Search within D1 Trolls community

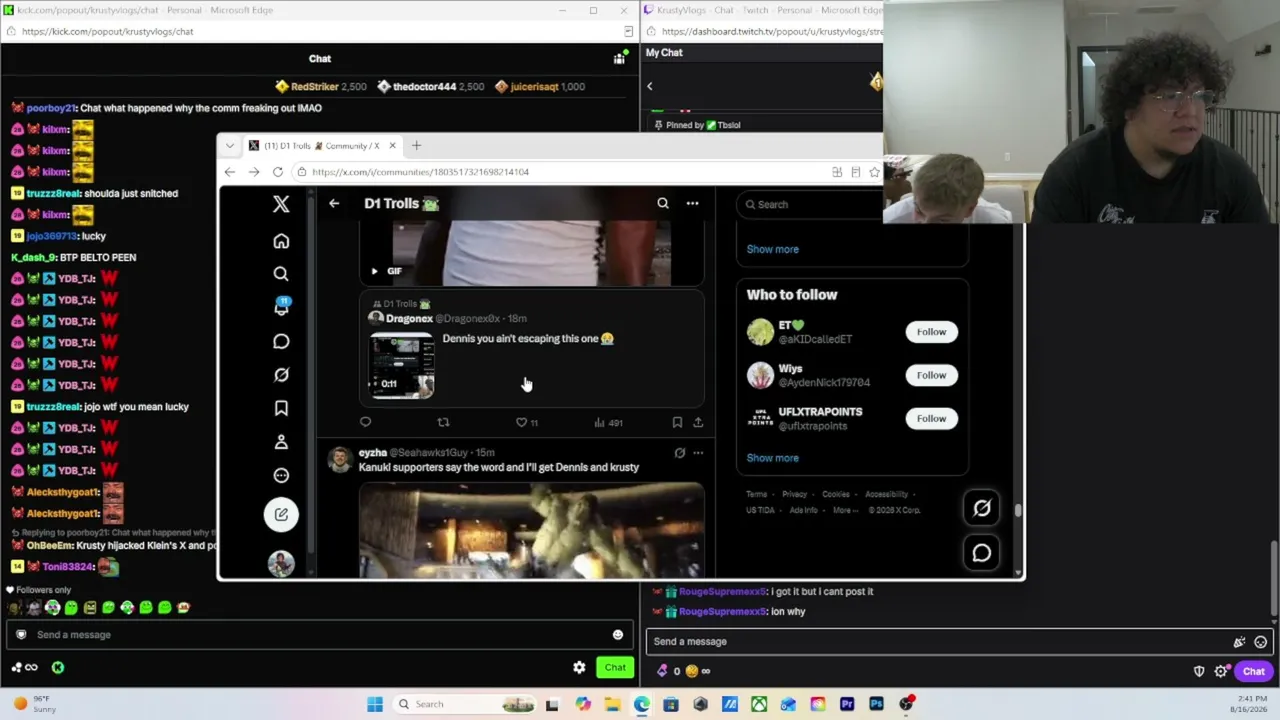663,204
